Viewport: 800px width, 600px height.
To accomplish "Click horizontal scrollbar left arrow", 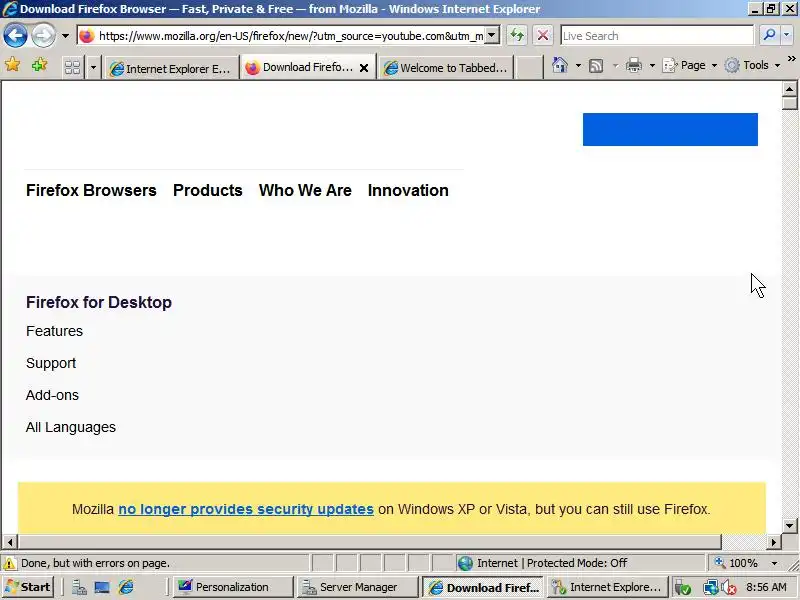I will pyautogui.click(x=10, y=542).
